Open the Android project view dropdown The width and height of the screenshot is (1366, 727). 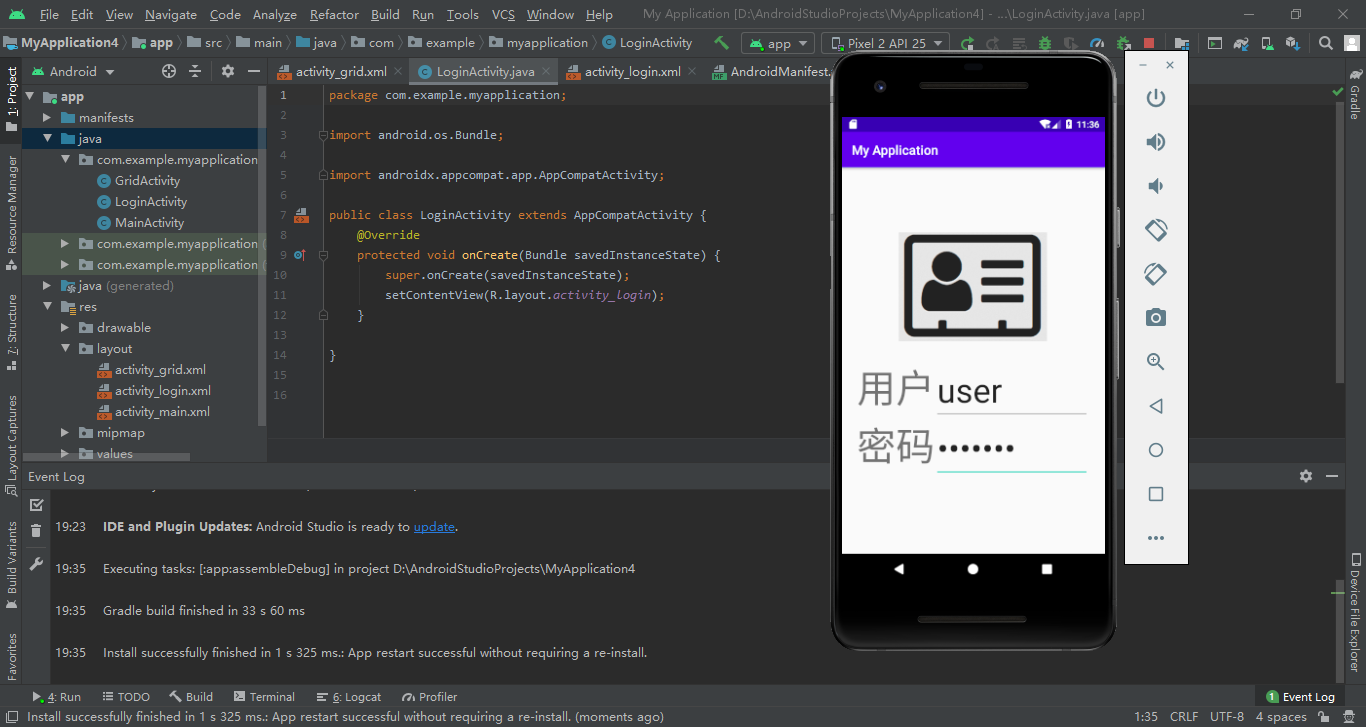(74, 71)
